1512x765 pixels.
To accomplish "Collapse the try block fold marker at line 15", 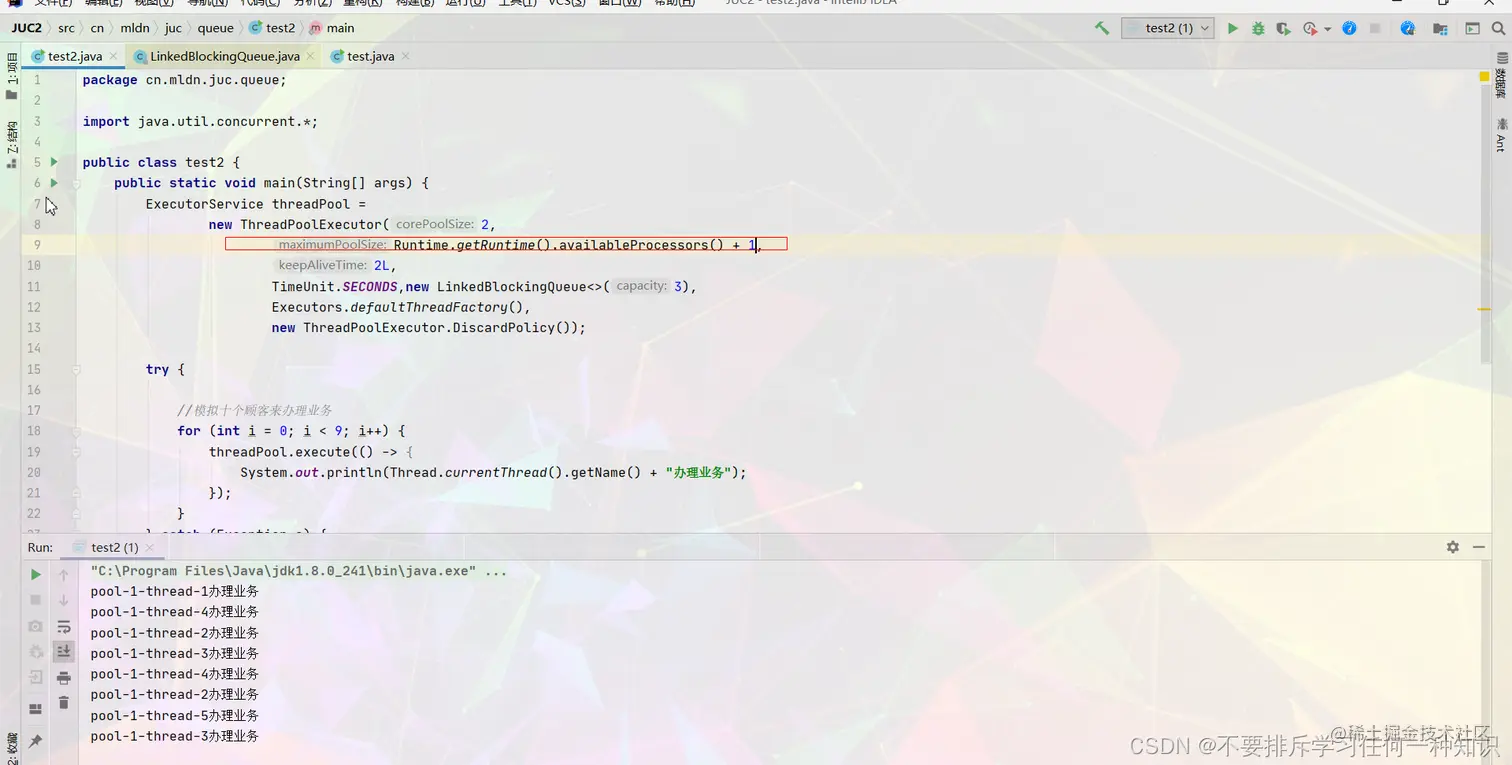I will (x=76, y=370).
